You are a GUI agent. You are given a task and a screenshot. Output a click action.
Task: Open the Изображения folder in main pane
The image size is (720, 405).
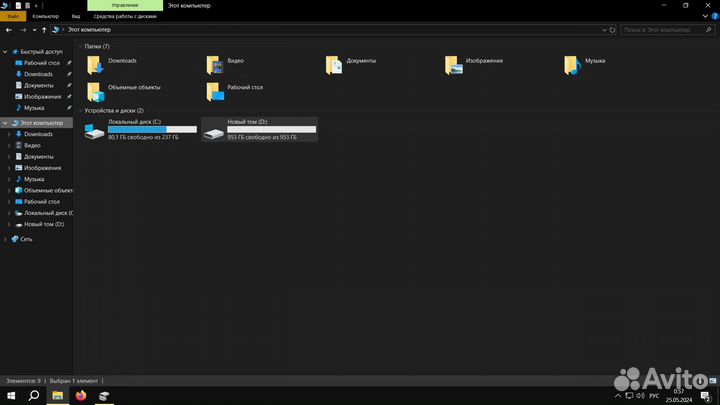pos(454,65)
